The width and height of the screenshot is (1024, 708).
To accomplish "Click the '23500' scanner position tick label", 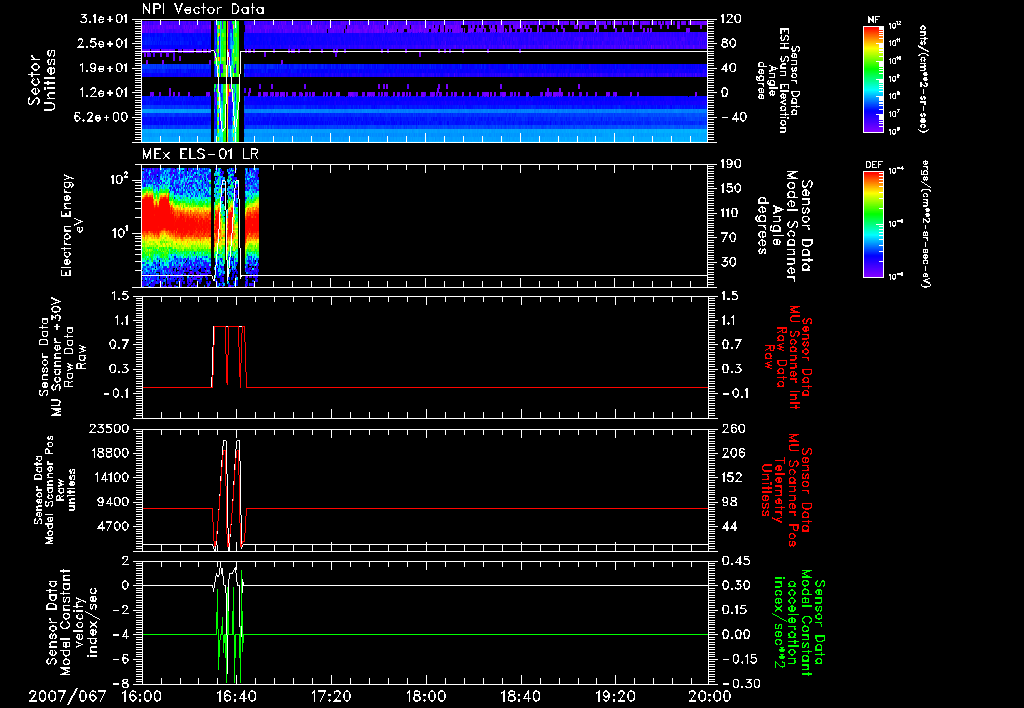I will [110, 428].
